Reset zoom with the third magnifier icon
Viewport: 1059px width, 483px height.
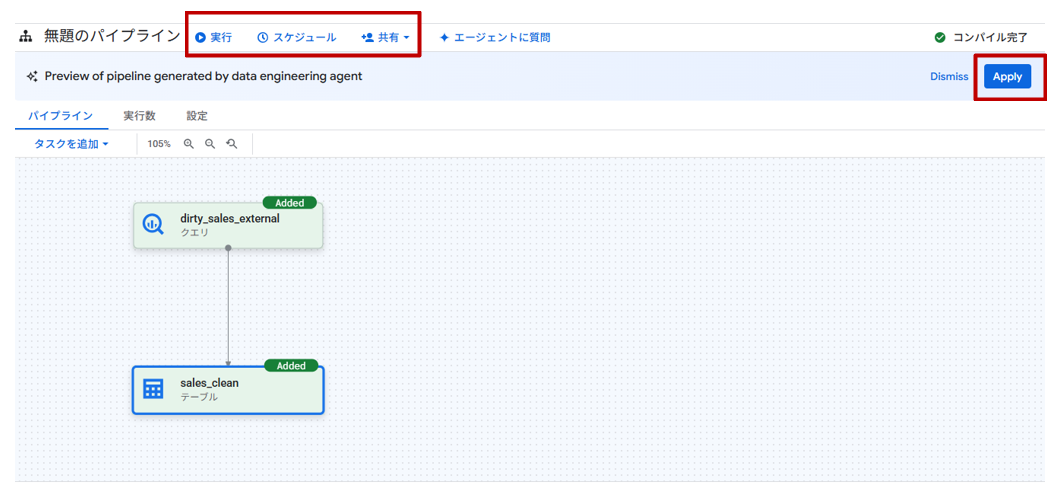pyautogui.click(x=232, y=144)
